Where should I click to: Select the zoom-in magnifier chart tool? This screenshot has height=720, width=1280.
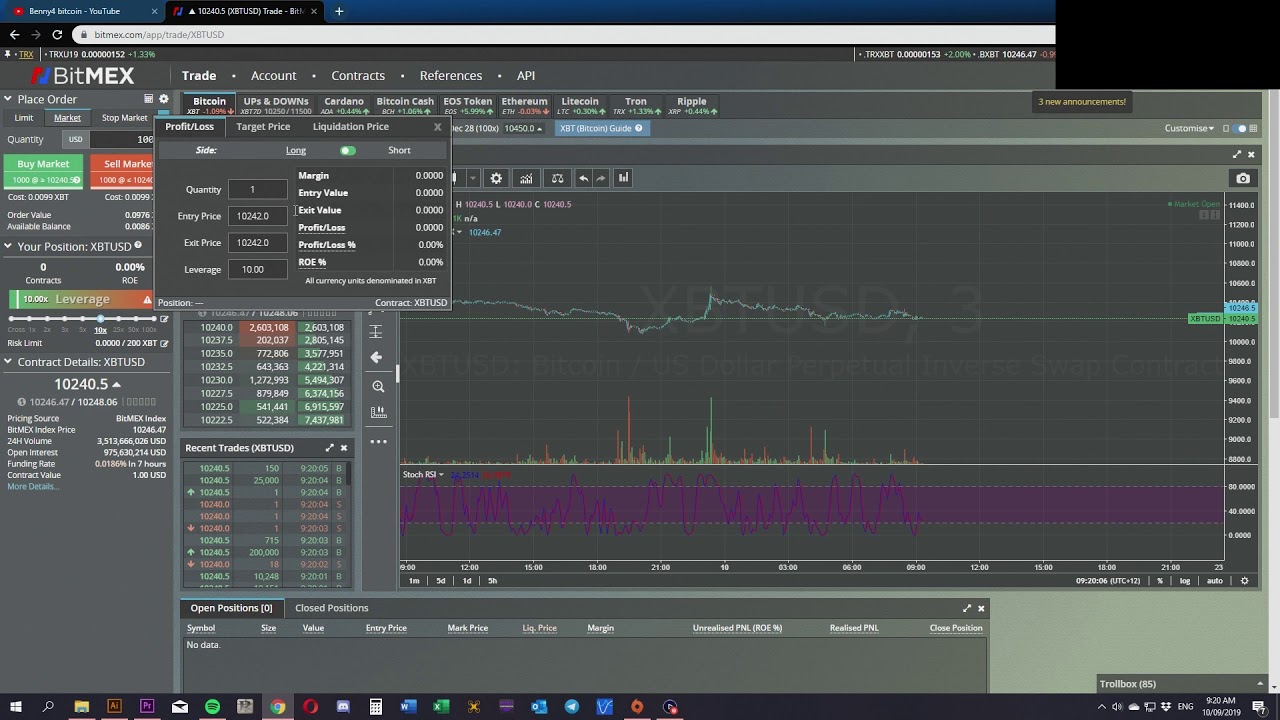[378, 386]
